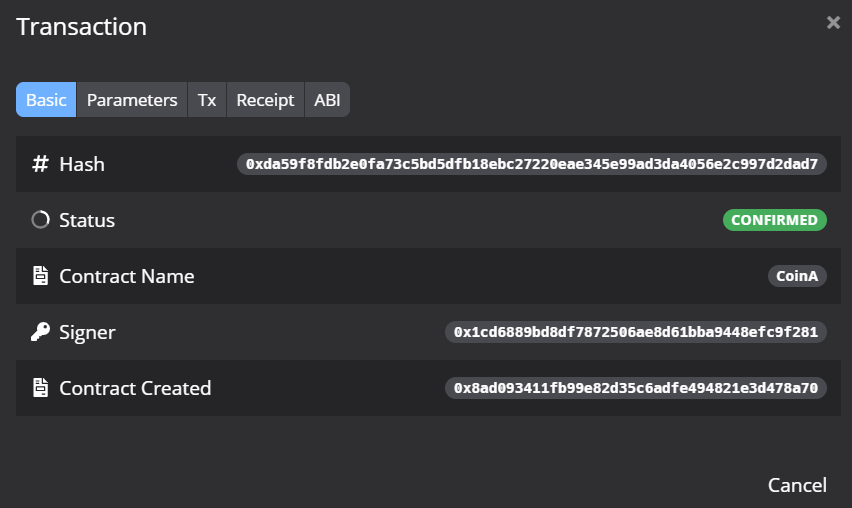Screen dimensions: 852x508
Task: Click the Signer key icon
Action: click(40, 332)
